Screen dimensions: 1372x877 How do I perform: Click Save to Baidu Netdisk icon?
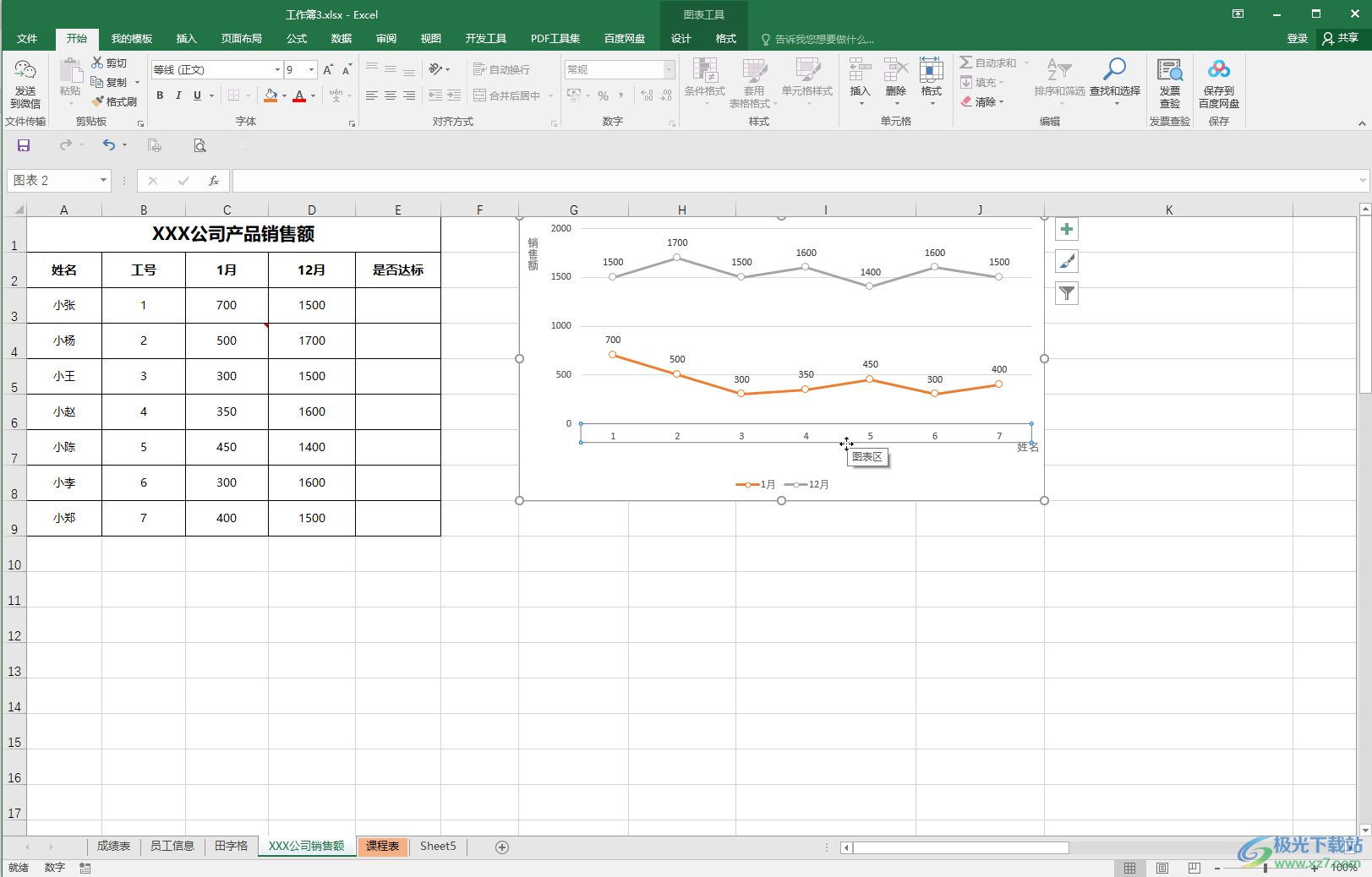1218,70
